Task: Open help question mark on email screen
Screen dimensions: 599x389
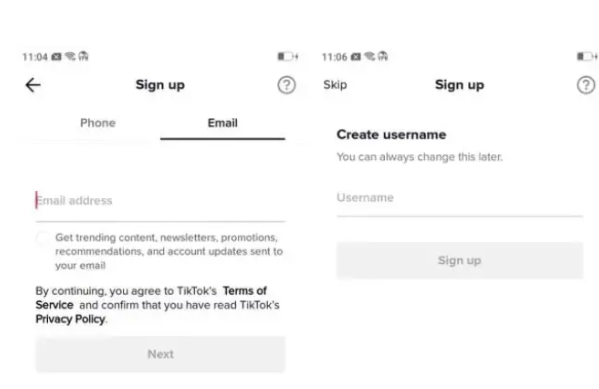Action: pyautogui.click(x=287, y=85)
